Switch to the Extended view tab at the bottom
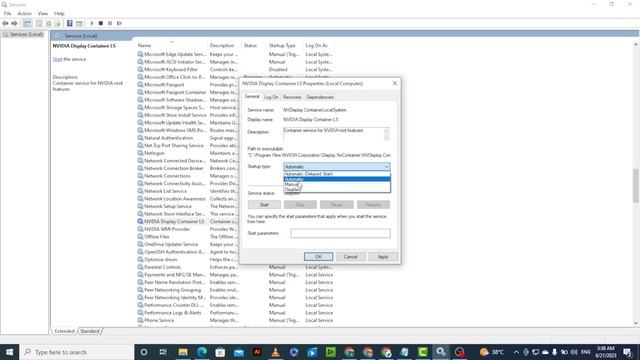The width and height of the screenshot is (640, 360). click(64, 331)
